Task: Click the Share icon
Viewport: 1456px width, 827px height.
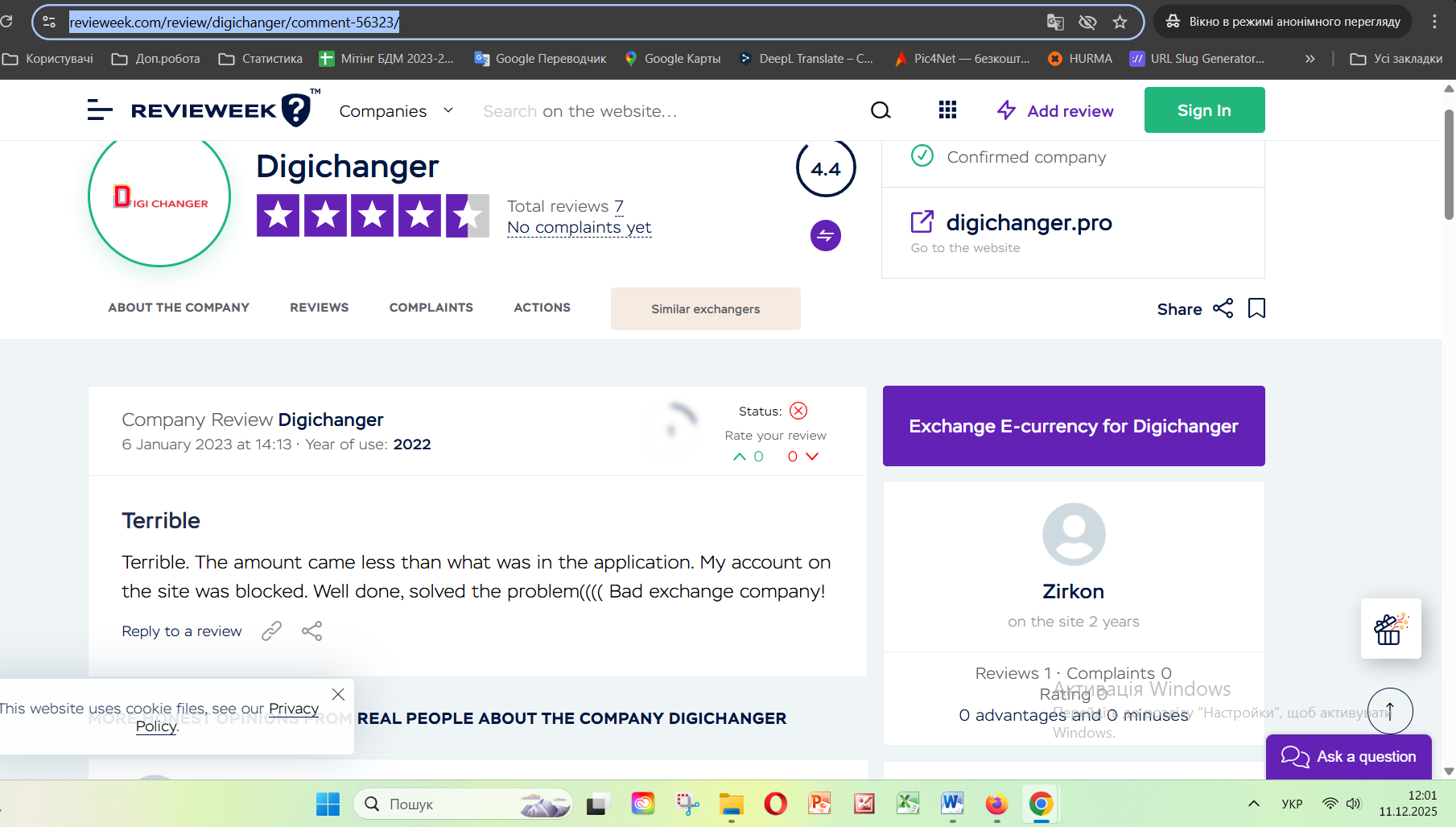Action: [x=1223, y=308]
